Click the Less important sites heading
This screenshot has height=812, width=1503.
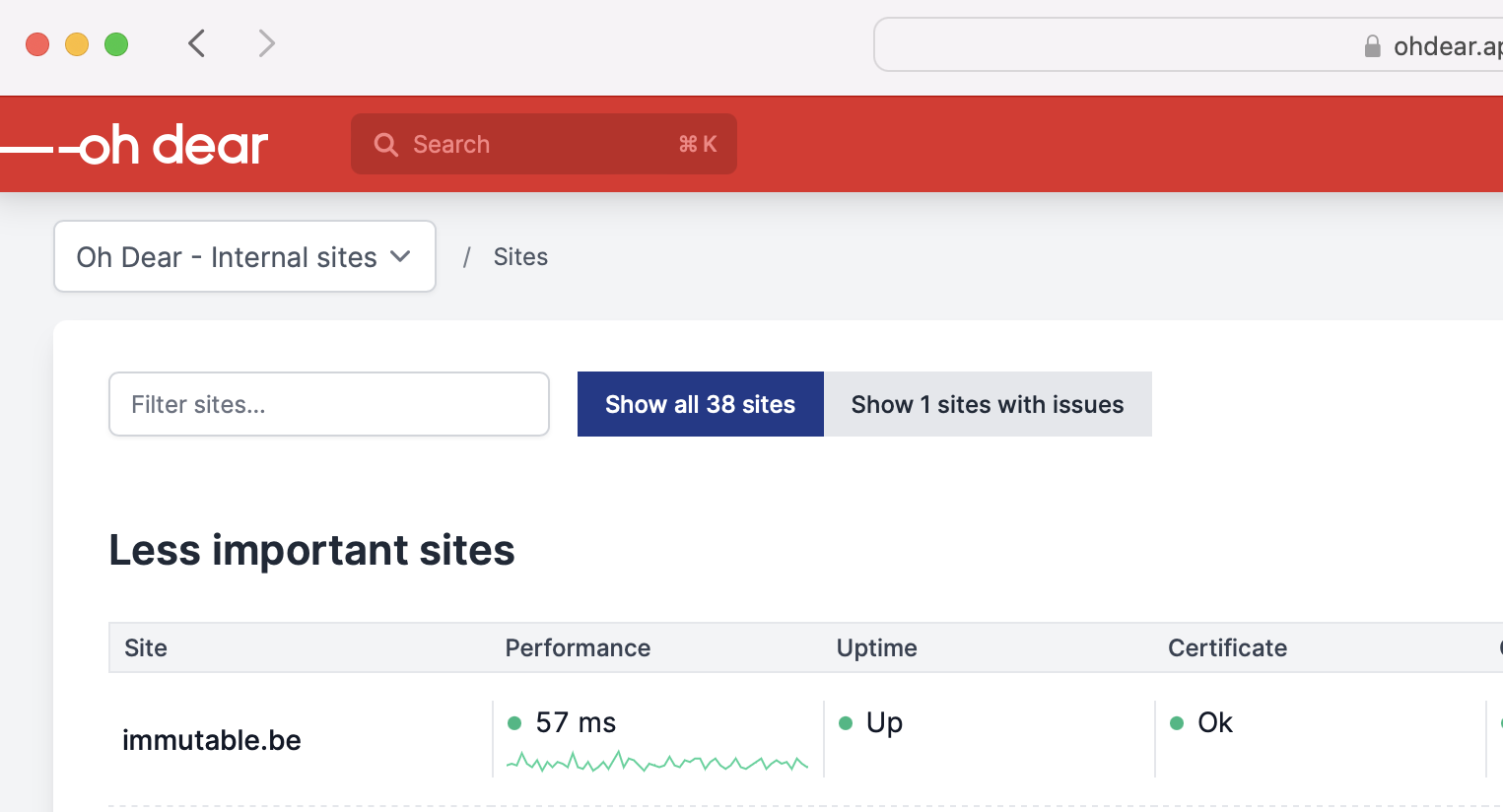pos(311,550)
